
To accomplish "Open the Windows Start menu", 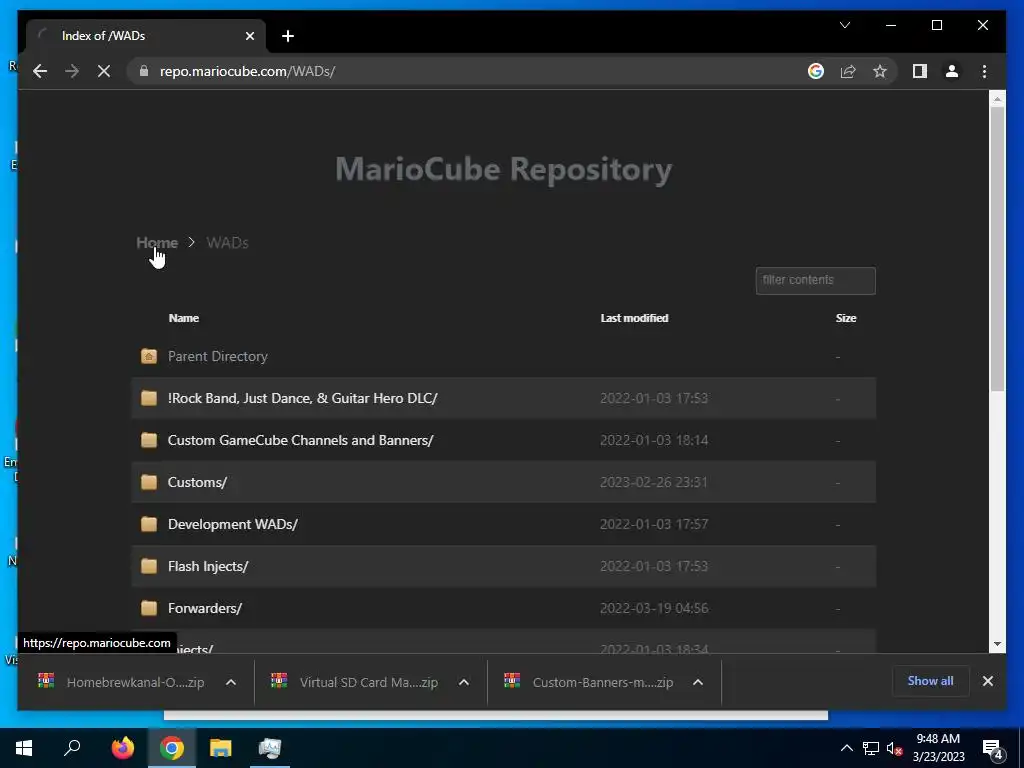I will (x=24, y=748).
